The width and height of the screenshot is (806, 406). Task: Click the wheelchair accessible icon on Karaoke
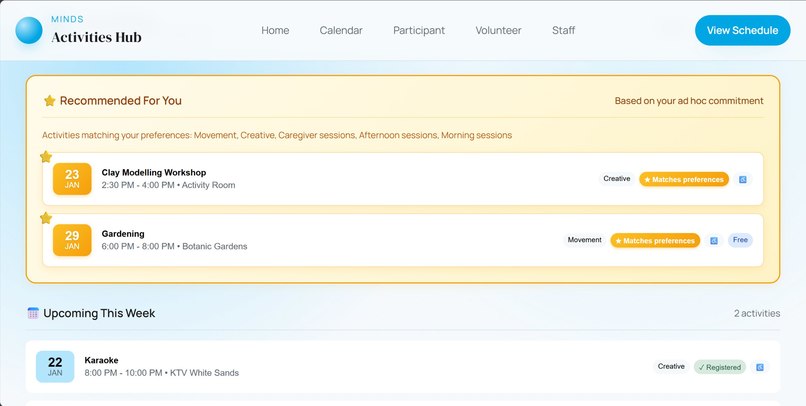760,367
